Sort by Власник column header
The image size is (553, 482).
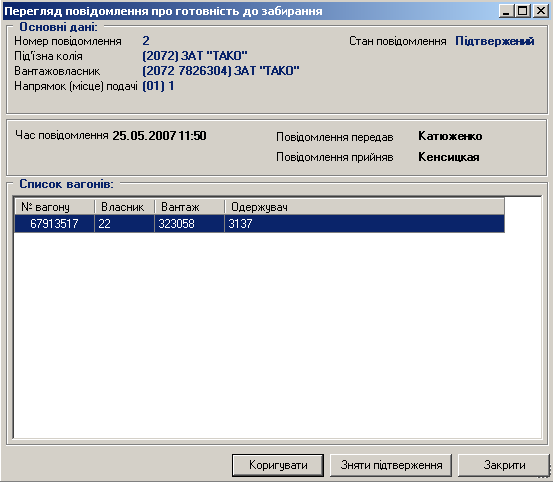click(x=124, y=207)
